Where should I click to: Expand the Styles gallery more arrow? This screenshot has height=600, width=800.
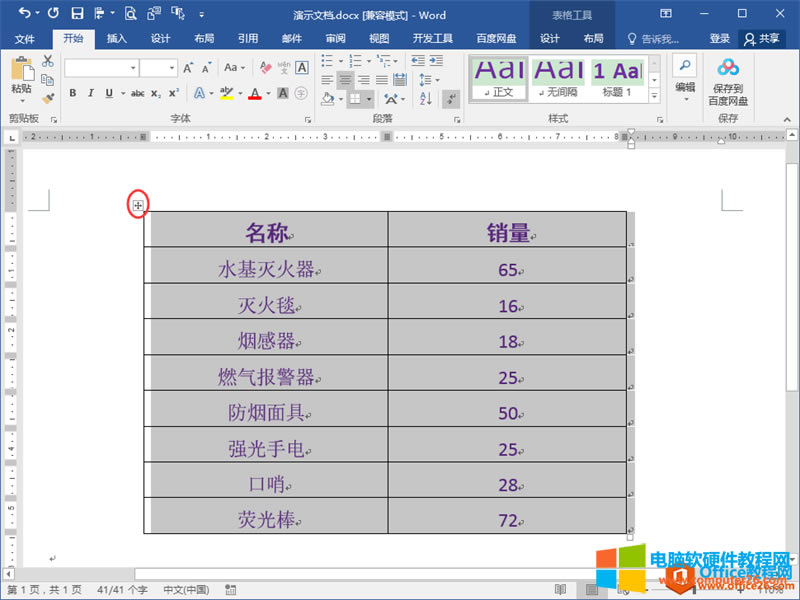point(655,96)
